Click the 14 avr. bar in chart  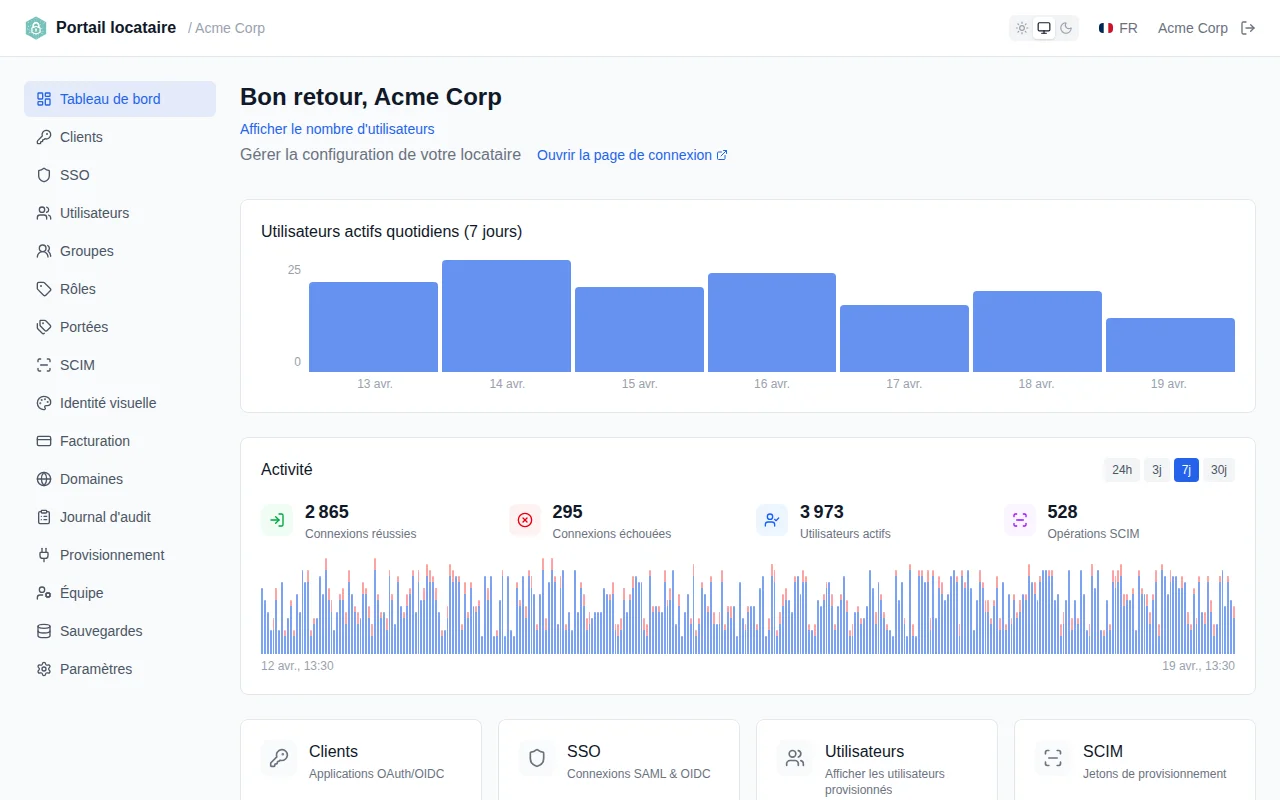(x=506, y=316)
